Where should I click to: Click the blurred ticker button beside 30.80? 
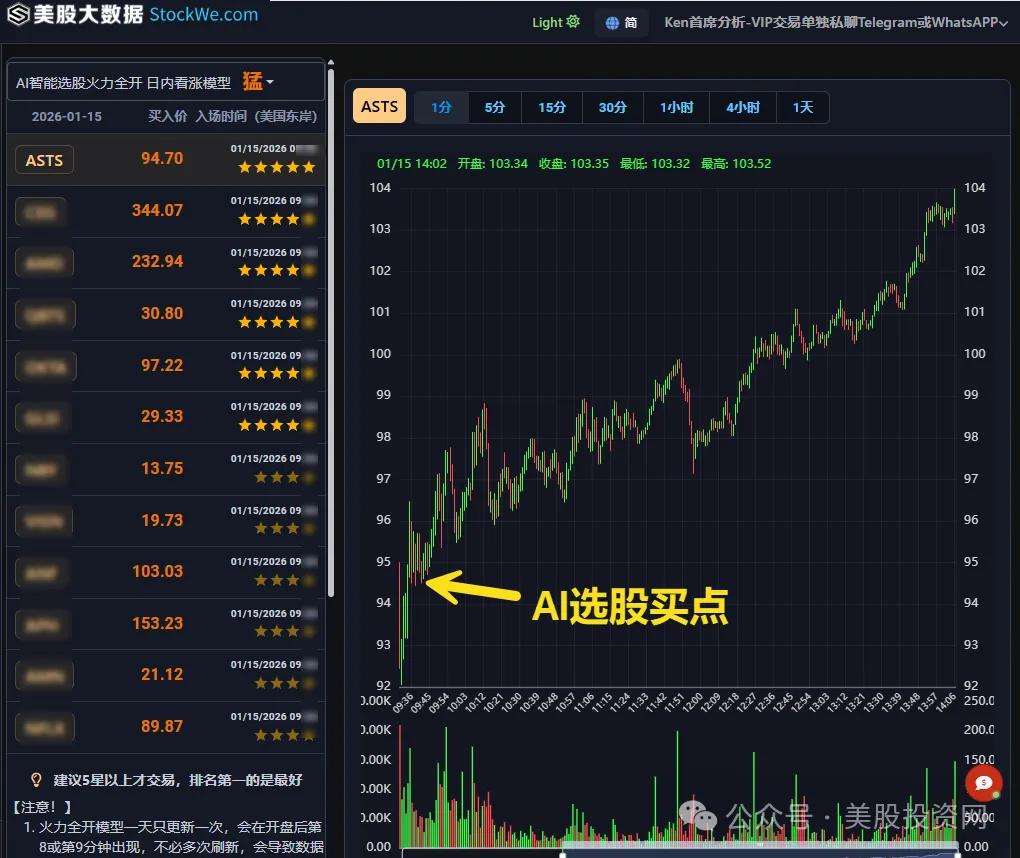click(45, 315)
